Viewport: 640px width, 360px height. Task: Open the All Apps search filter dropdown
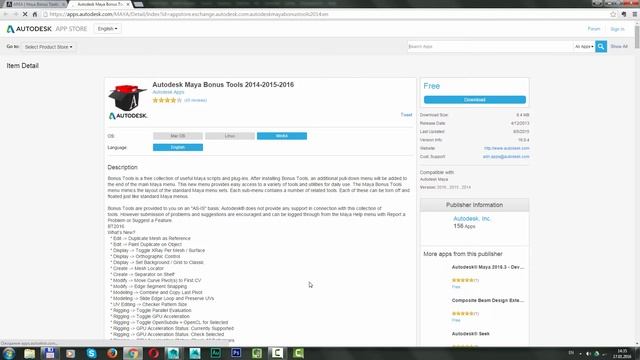click(584, 47)
